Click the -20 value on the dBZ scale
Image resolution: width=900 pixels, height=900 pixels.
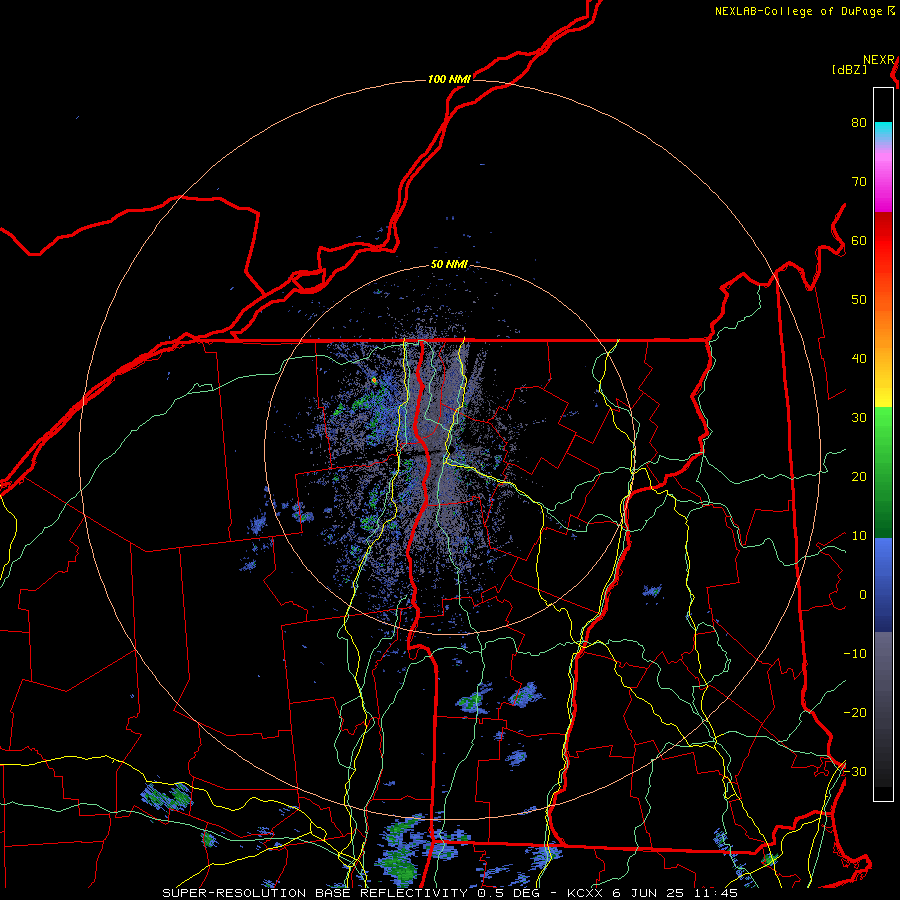(855, 712)
